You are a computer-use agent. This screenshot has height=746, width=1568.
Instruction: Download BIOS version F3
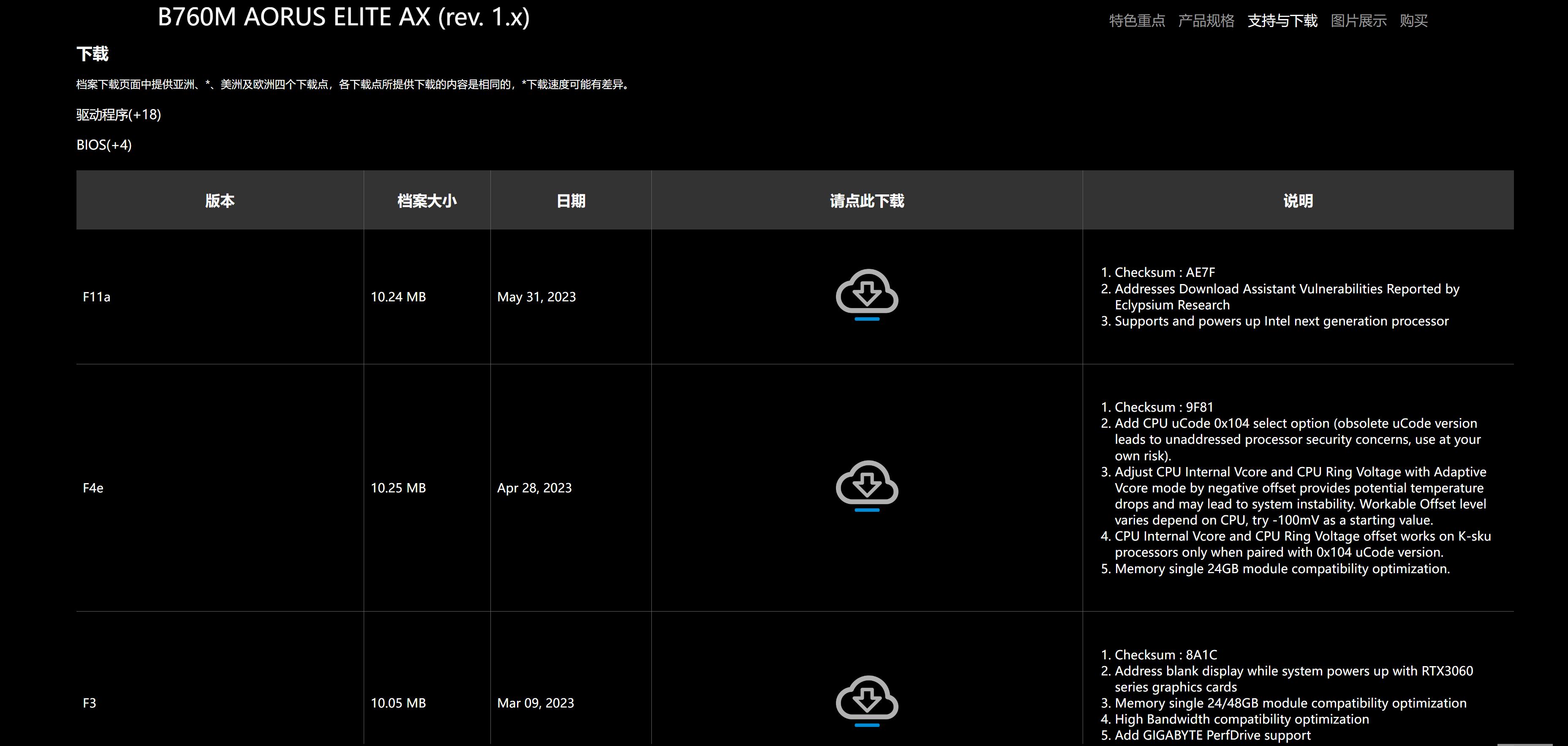[x=867, y=700]
